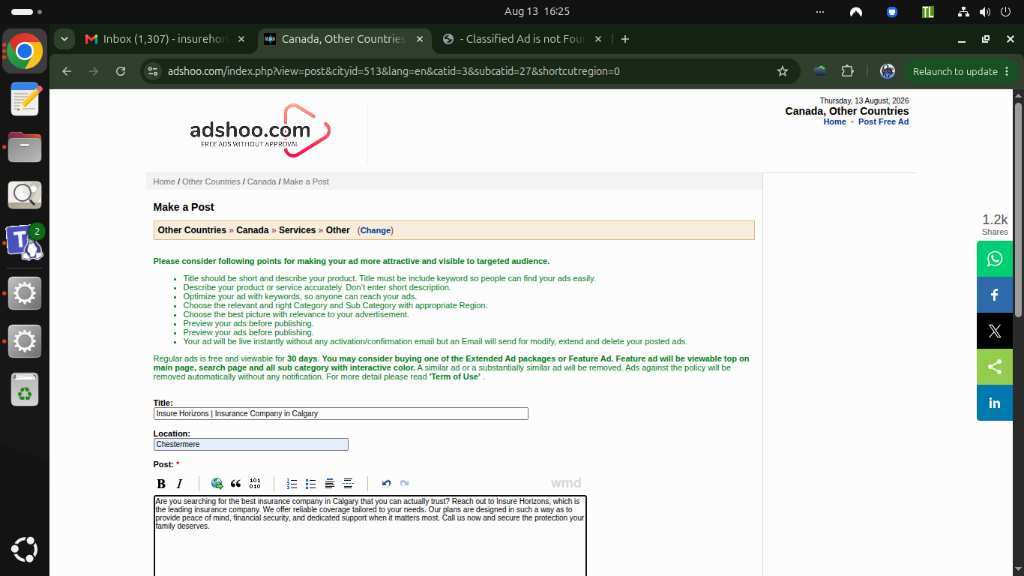This screenshot has width=1024, height=576.
Task: Open Microsoft Teams from the dock
Action: 24,242
